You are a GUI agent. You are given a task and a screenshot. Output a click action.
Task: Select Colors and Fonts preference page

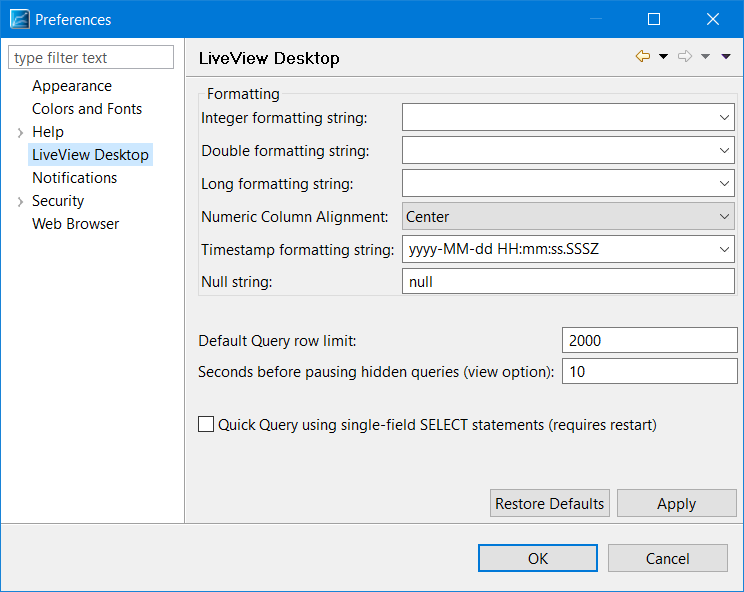pos(87,109)
